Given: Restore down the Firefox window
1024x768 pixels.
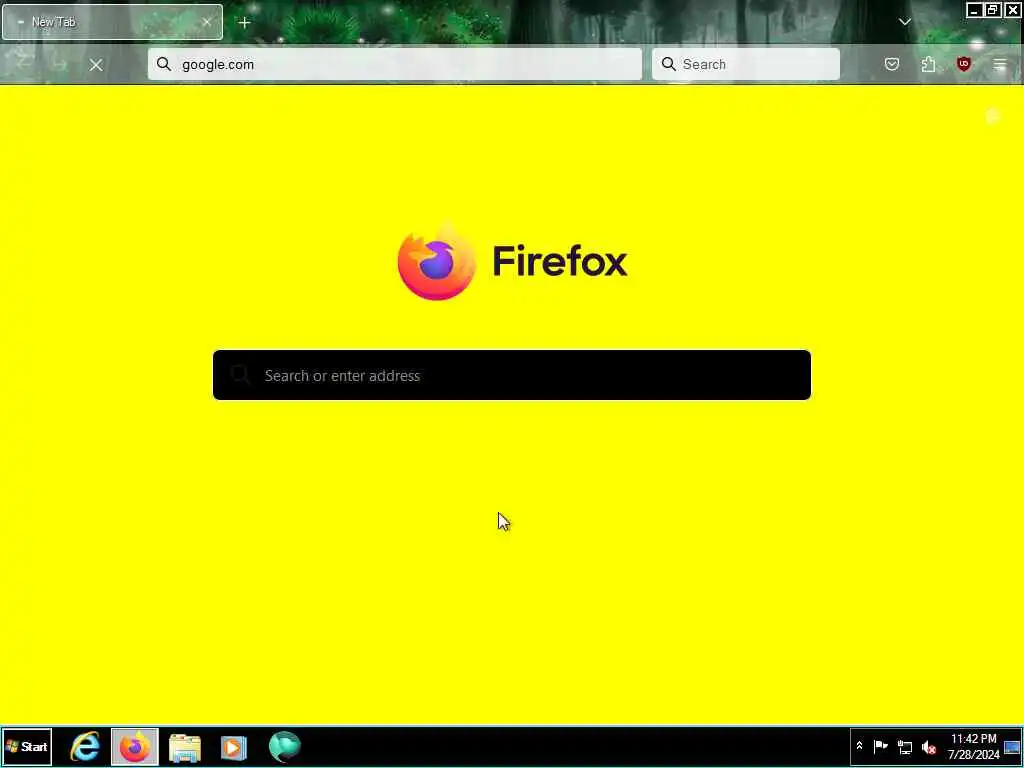Looking at the screenshot, I should coord(993,10).
